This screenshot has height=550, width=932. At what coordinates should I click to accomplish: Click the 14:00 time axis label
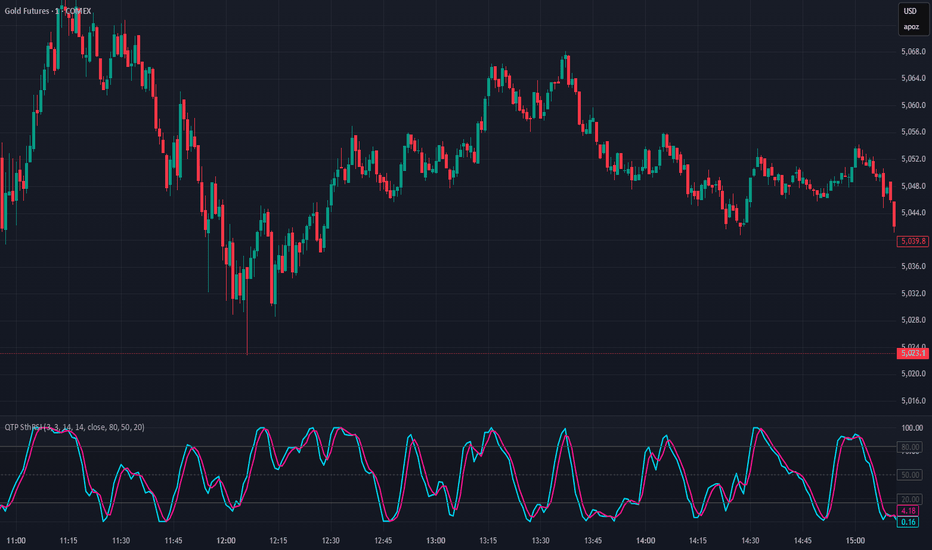coord(646,540)
